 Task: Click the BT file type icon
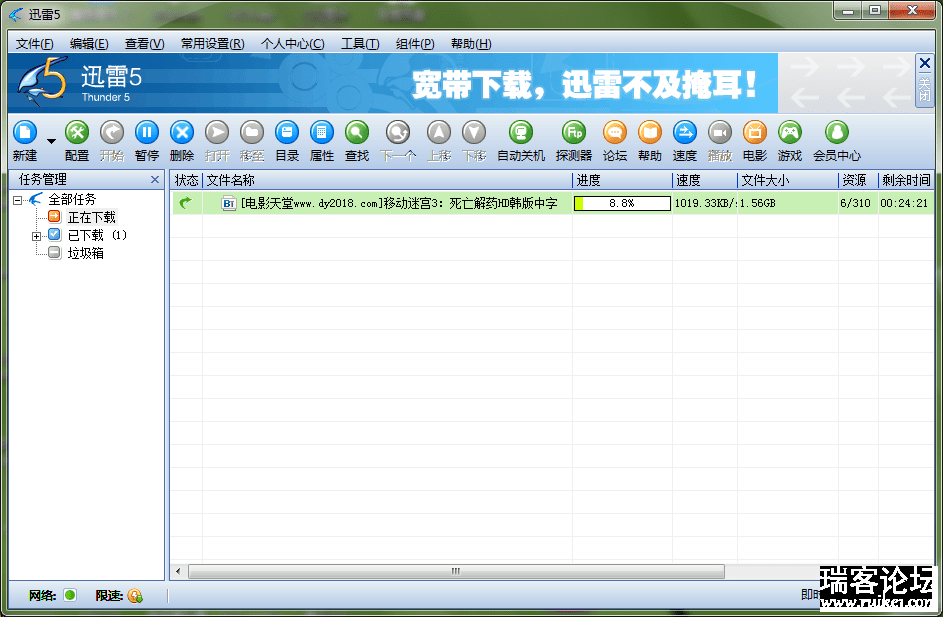point(229,203)
